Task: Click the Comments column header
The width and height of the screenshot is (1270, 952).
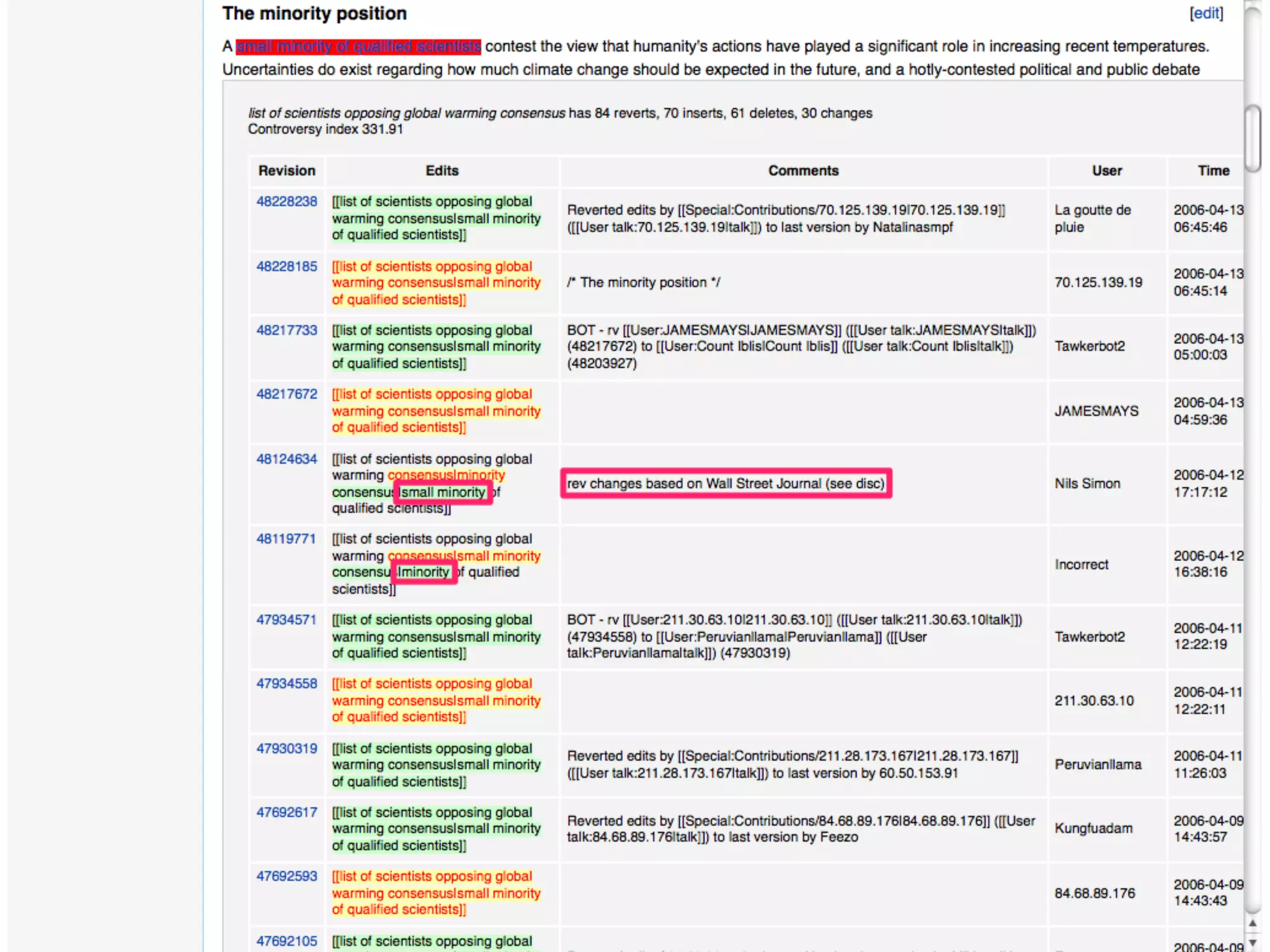Action: [803, 171]
